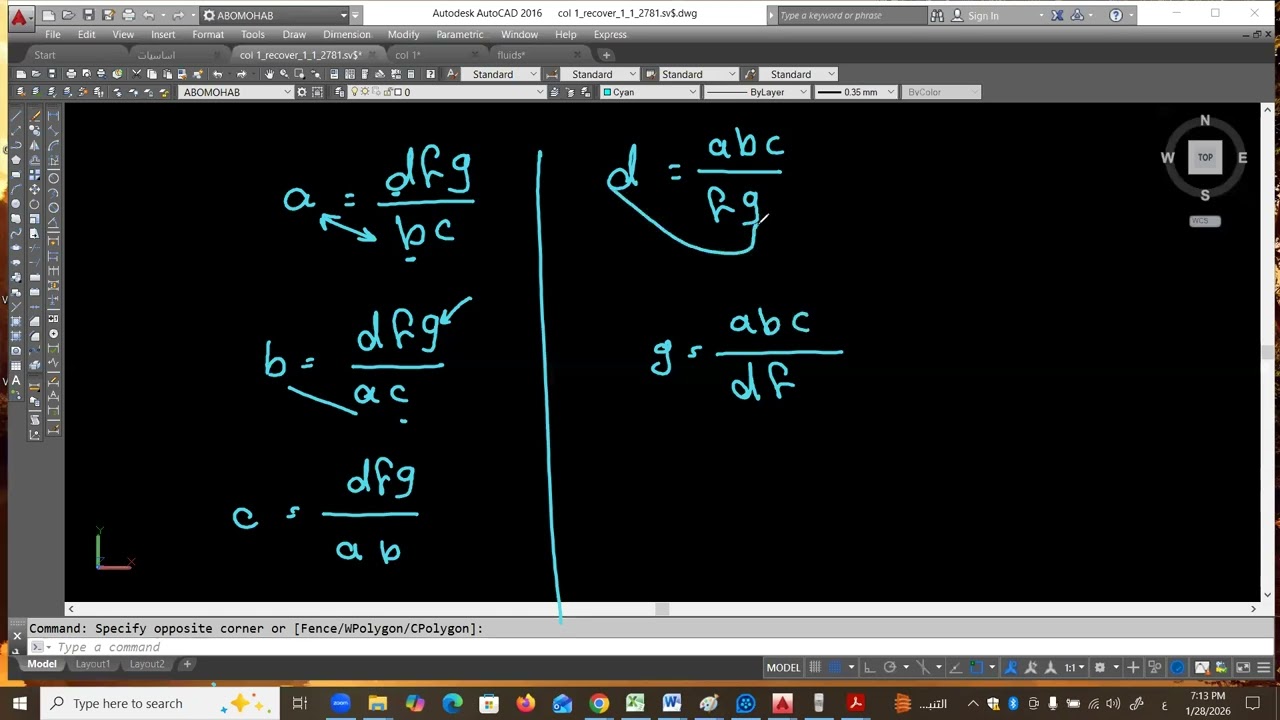Click Plot printer icon in Quick Access toolbar
The height and width of the screenshot is (720, 1280).
tap(128, 15)
